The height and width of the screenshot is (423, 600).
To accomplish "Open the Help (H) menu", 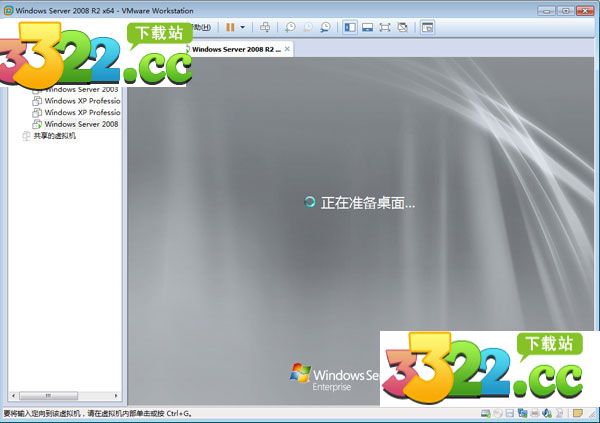I will pos(202,27).
